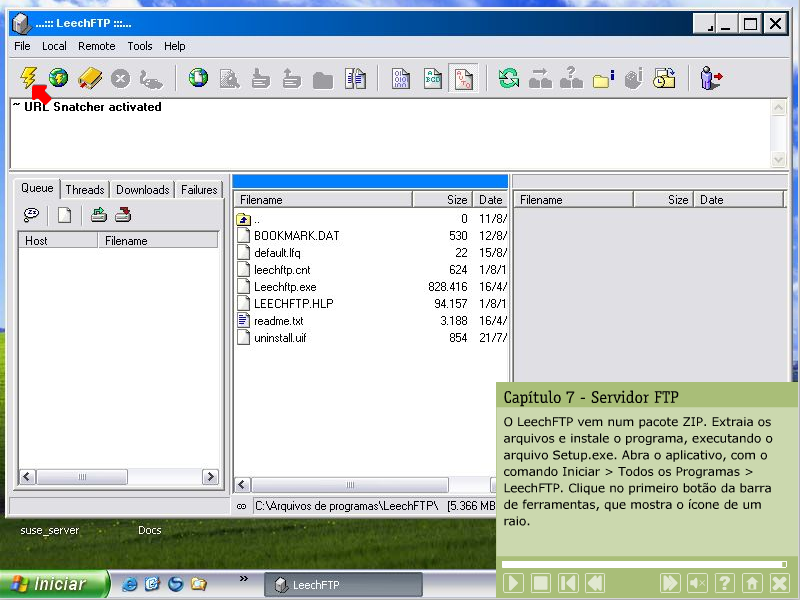Click the lightning bolt Connect icon
Viewport: 800px width, 600px height.
(28, 77)
